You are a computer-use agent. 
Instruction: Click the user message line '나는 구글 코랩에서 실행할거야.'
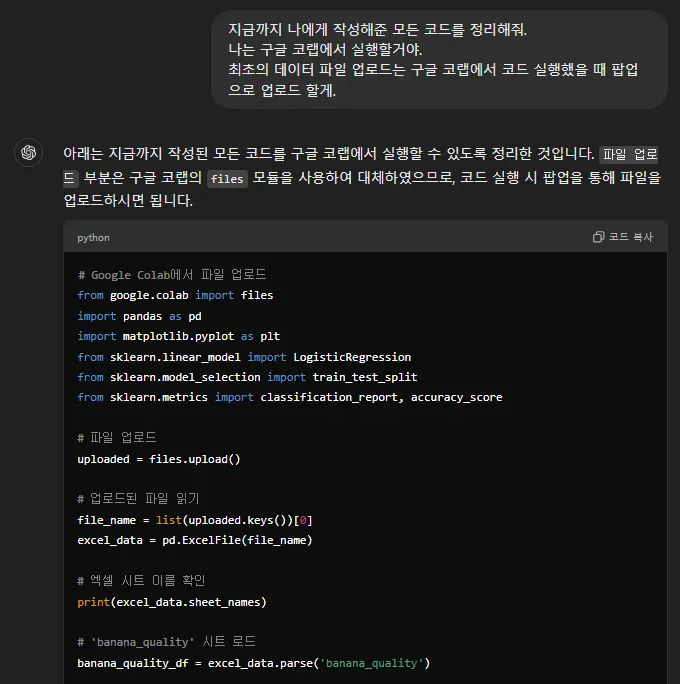click(325, 49)
